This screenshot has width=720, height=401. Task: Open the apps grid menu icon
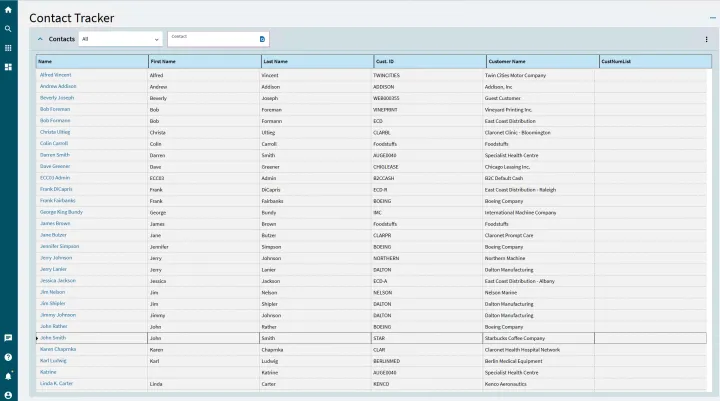click(x=8, y=47)
